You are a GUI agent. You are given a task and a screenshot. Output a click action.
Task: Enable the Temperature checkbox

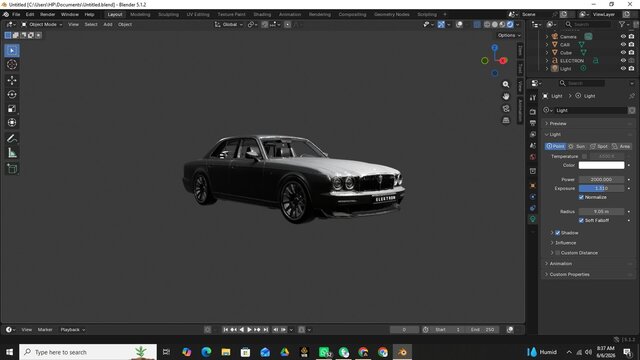tap(584, 156)
